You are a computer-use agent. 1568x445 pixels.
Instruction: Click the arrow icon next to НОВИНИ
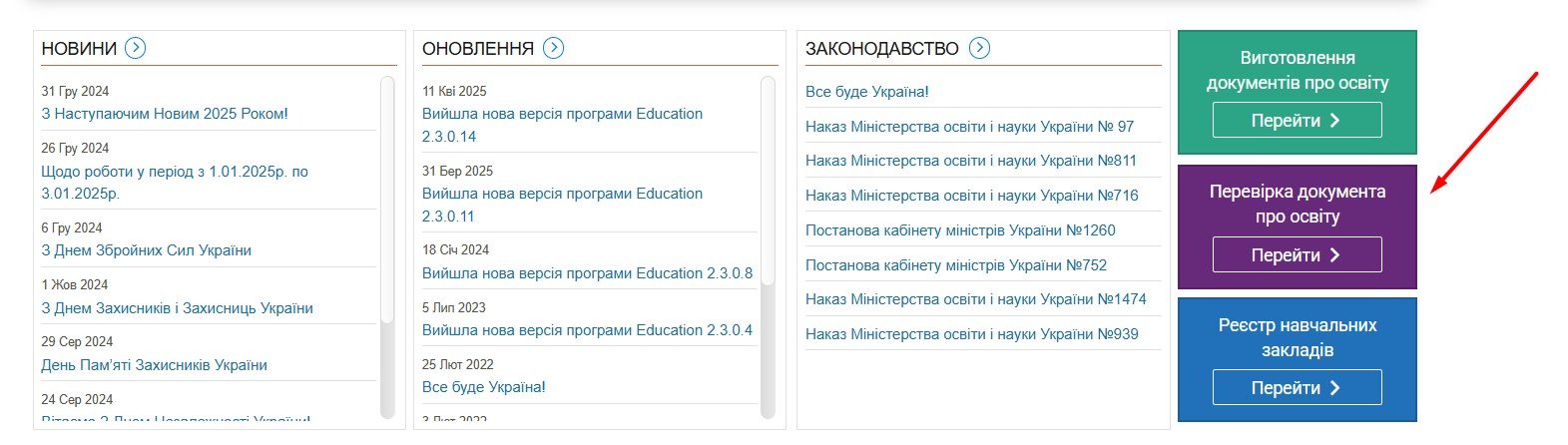click(x=136, y=48)
